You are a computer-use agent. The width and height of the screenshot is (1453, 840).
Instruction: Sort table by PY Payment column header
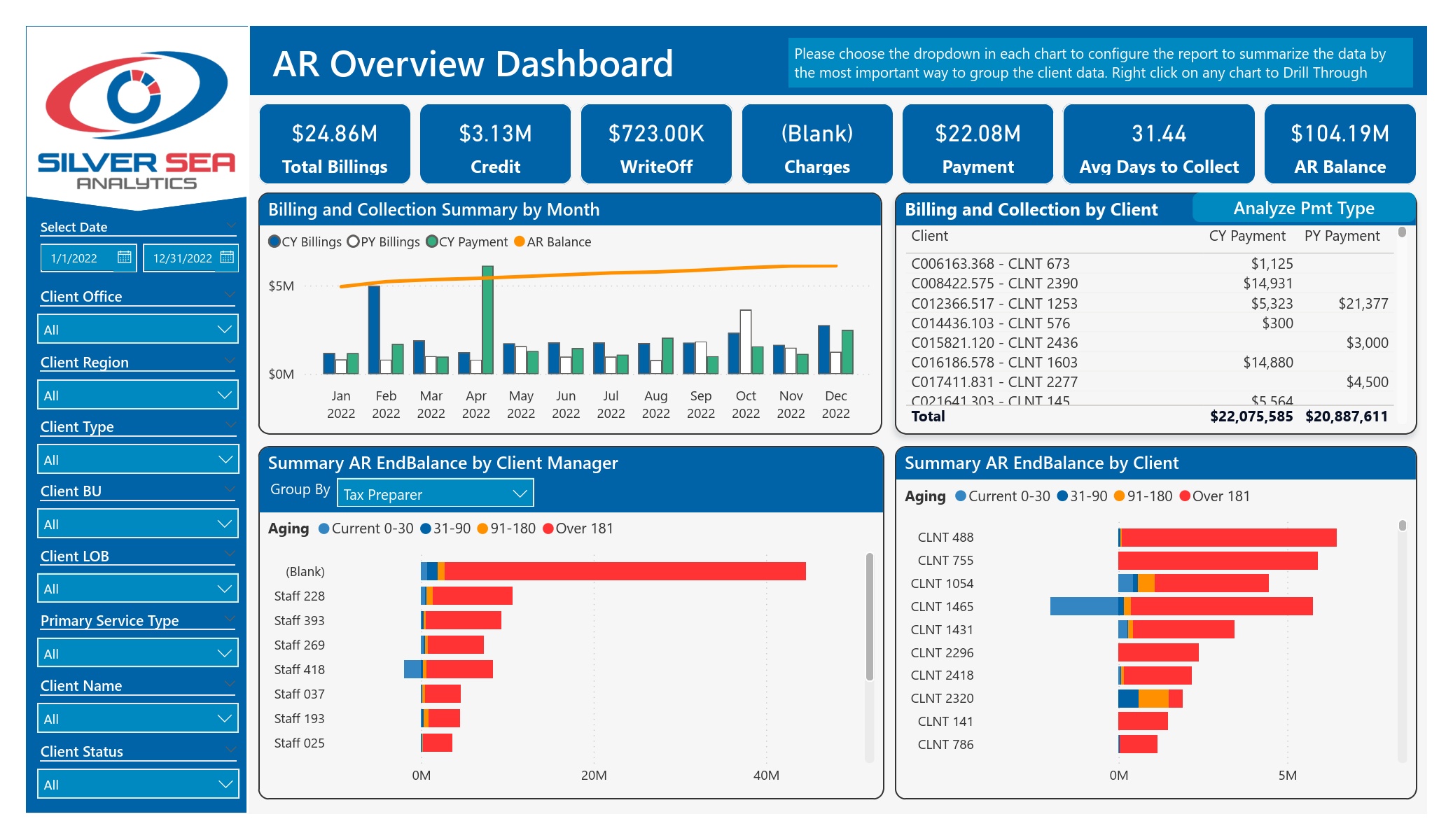(x=1342, y=236)
